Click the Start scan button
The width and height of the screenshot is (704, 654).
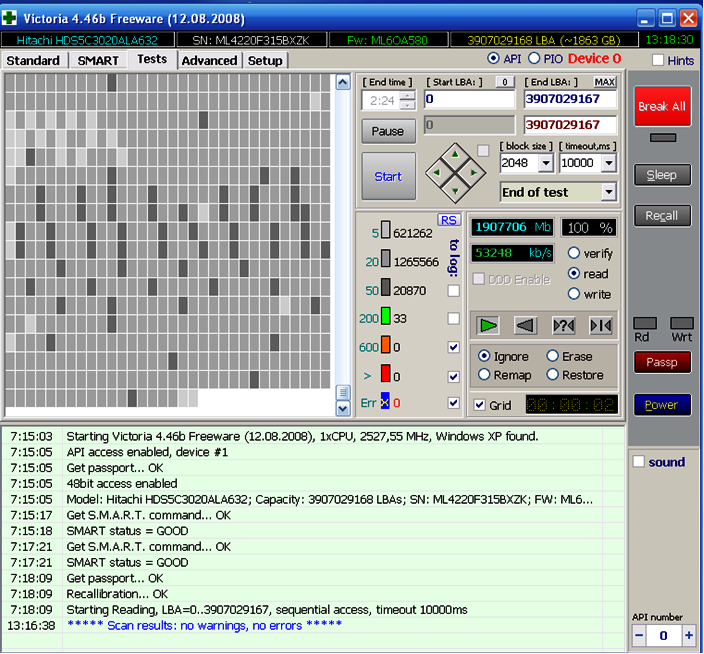[388, 177]
